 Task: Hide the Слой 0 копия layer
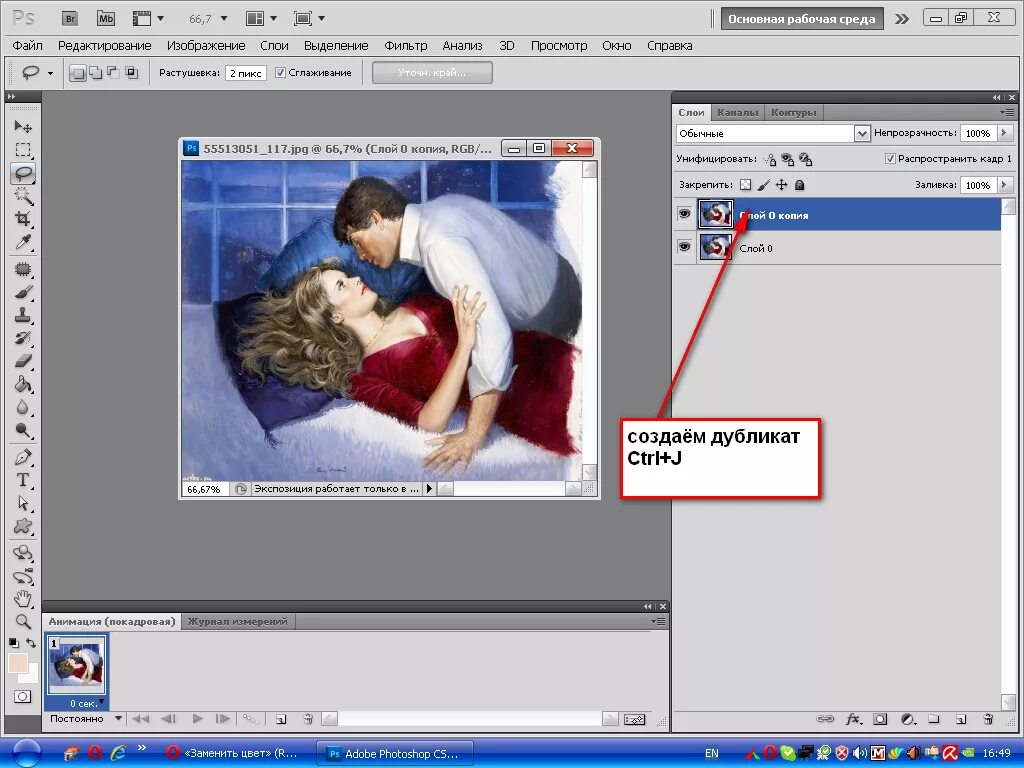(x=684, y=214)
